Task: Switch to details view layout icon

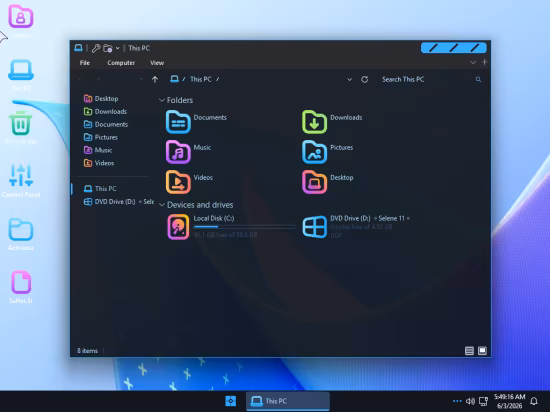Action: click(x=469, y=351)
